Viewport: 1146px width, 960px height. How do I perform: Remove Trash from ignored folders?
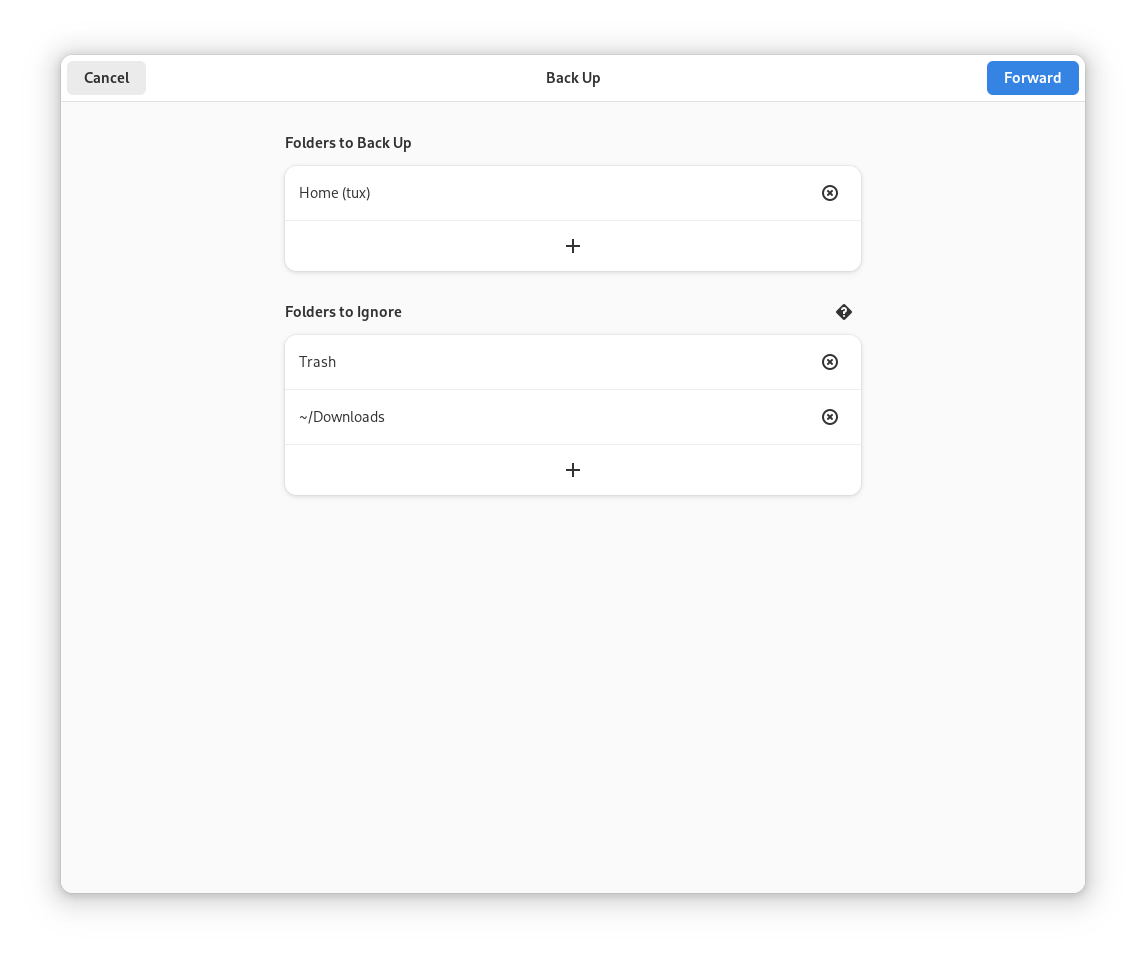tap(829, 362)
